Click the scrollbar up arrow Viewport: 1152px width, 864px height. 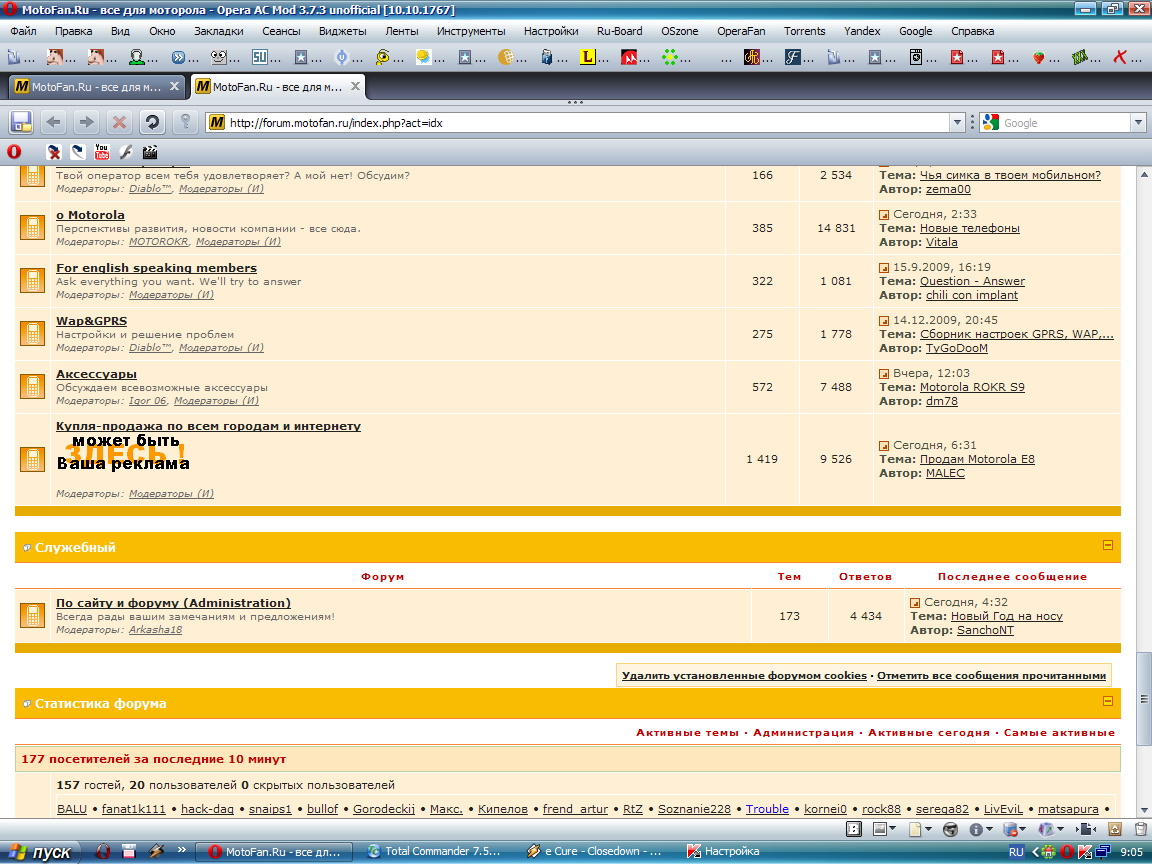[1144, 173]
